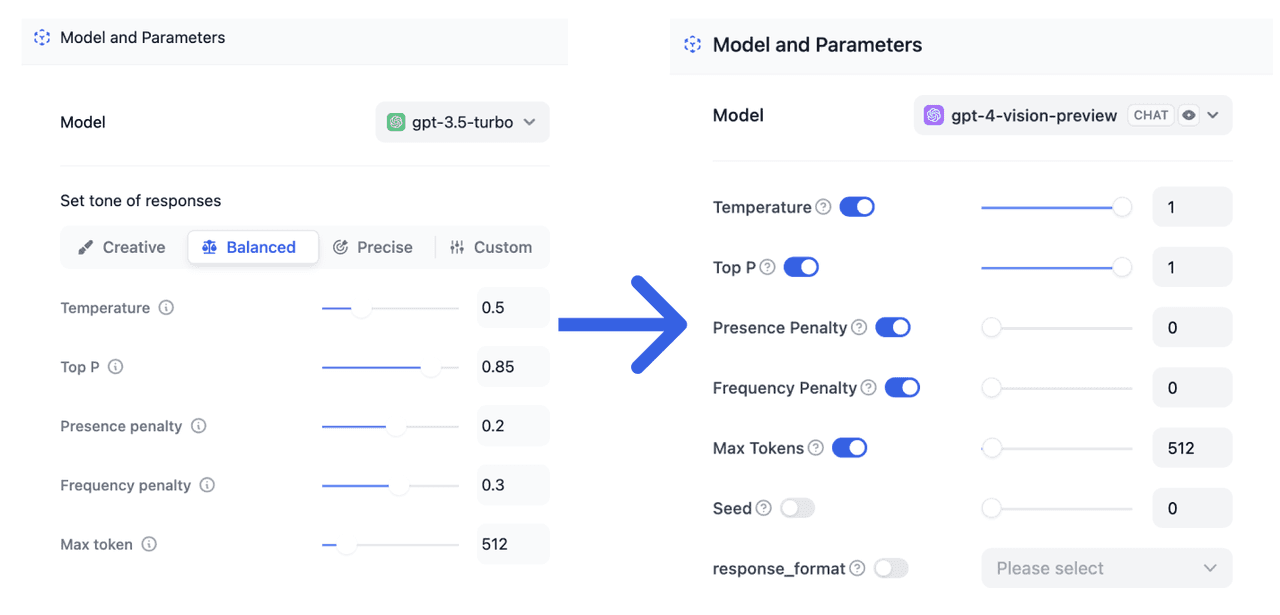This screenshot has width=1280, height=615.
Task: Expand the gpt-4-vision-preview model selector
Action: (1072, 115)
